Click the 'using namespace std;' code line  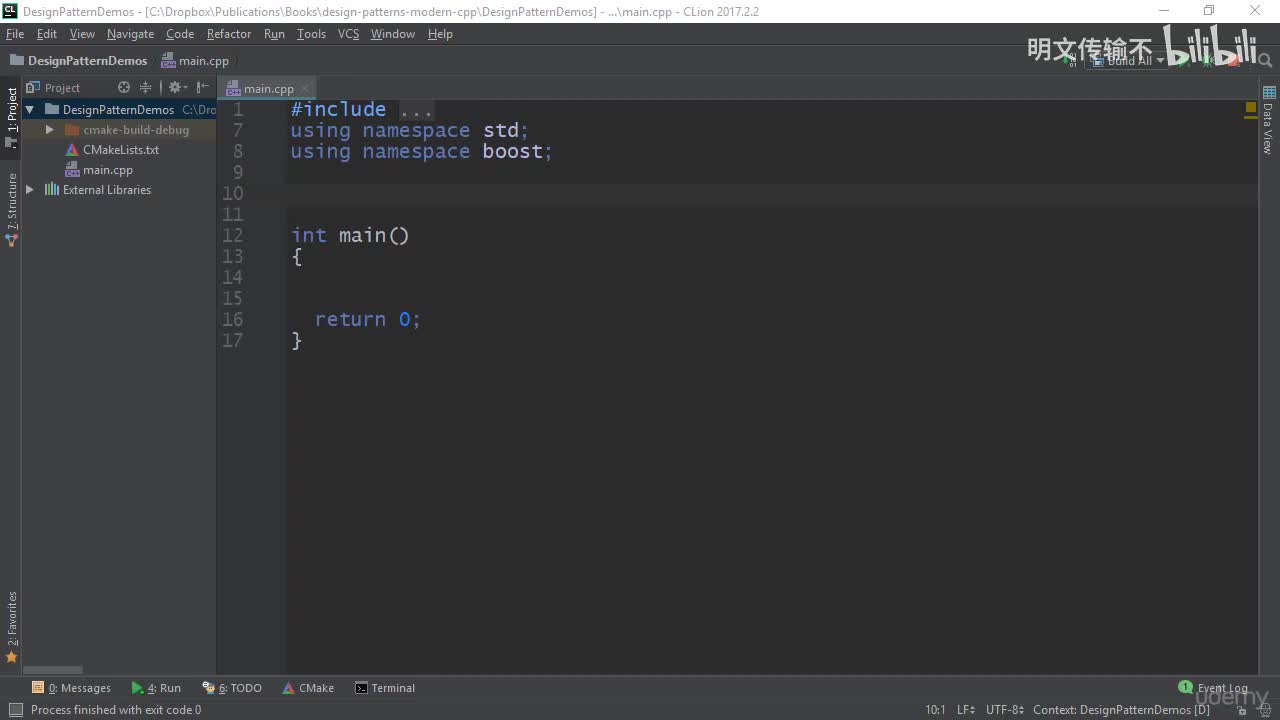point(409,131)
